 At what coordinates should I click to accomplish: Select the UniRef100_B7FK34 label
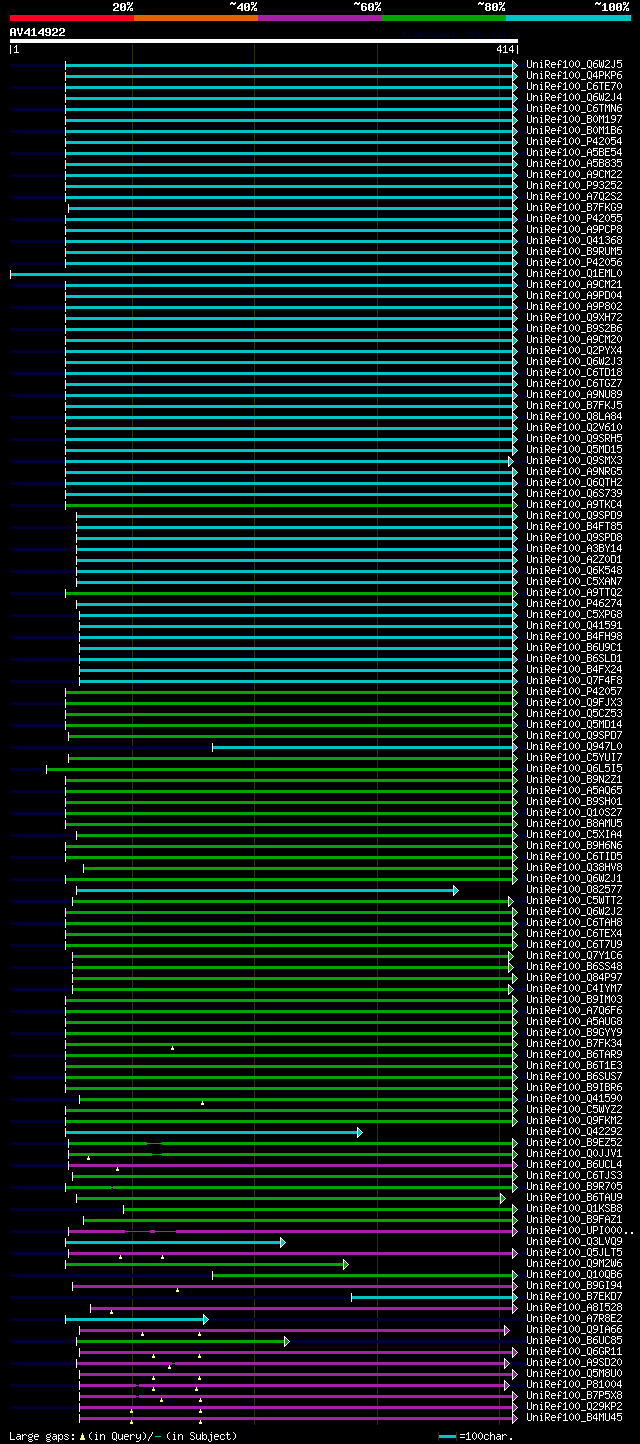574,1043
